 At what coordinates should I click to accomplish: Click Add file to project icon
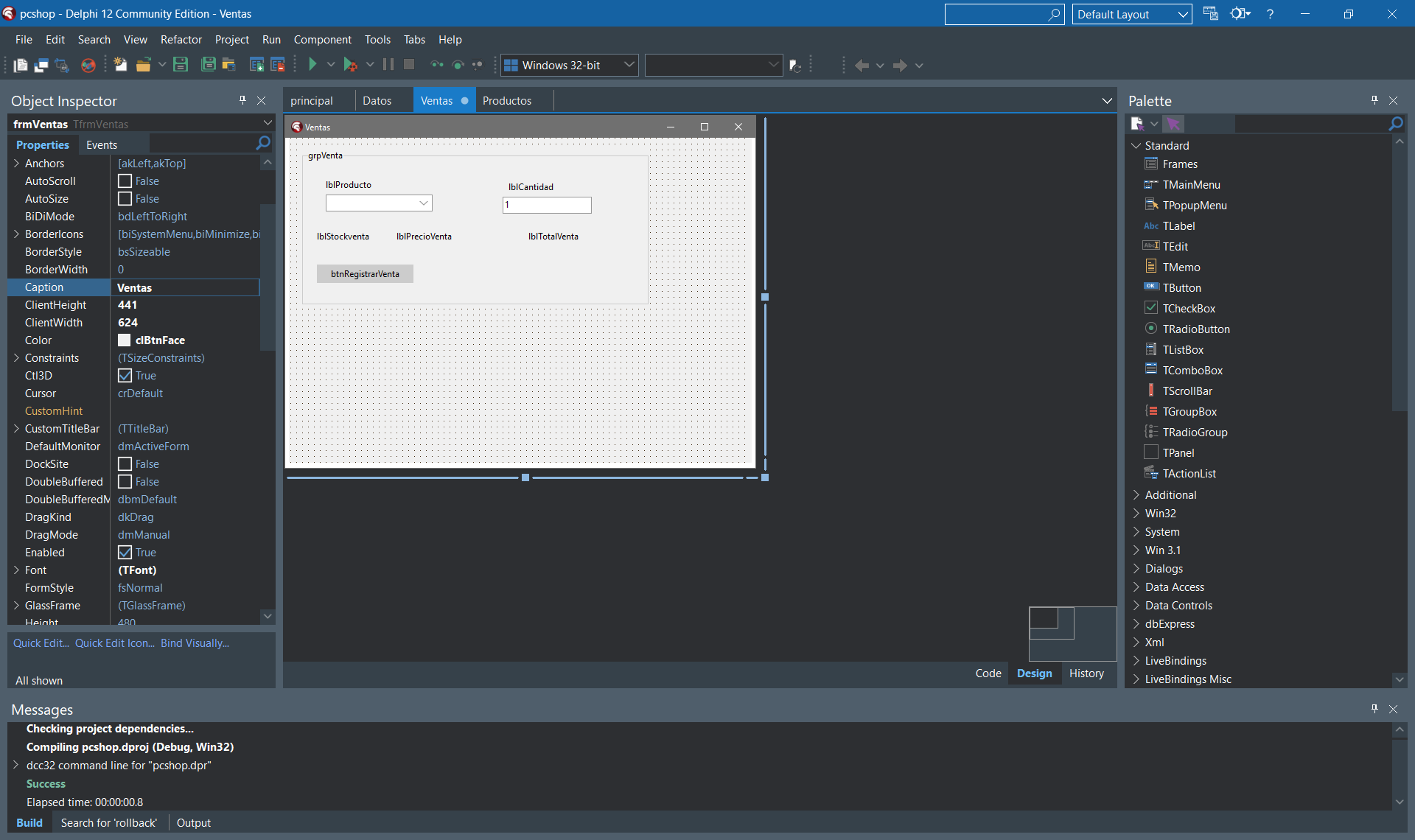point(256,65)
